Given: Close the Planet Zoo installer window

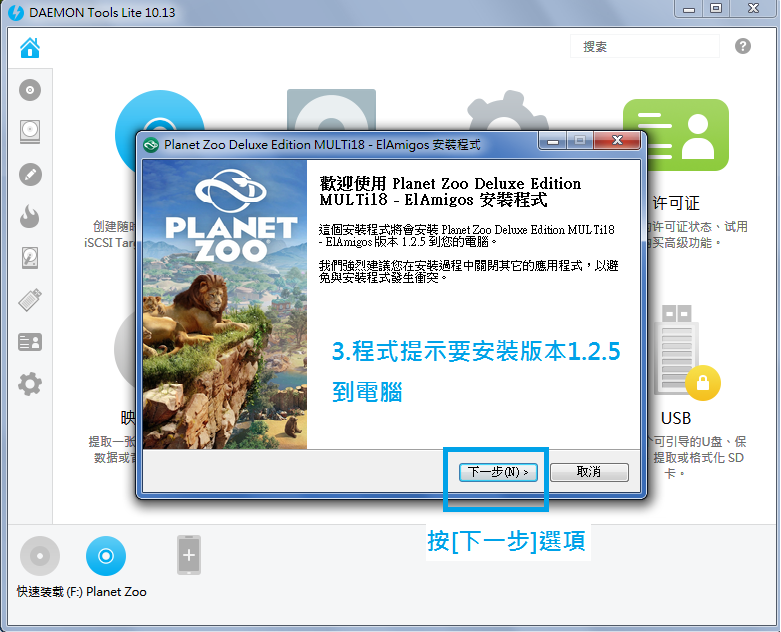Looking at the screenshot, I should tap(617, 140).
